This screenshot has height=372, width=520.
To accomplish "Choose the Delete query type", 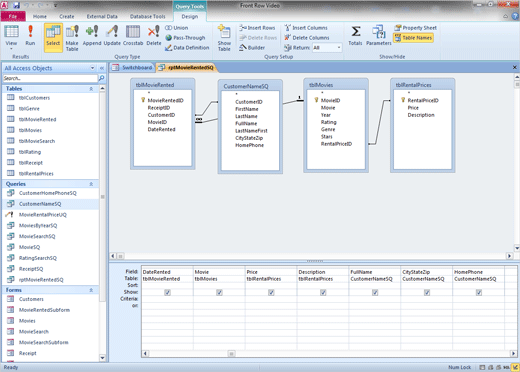I will click(154, 35).
